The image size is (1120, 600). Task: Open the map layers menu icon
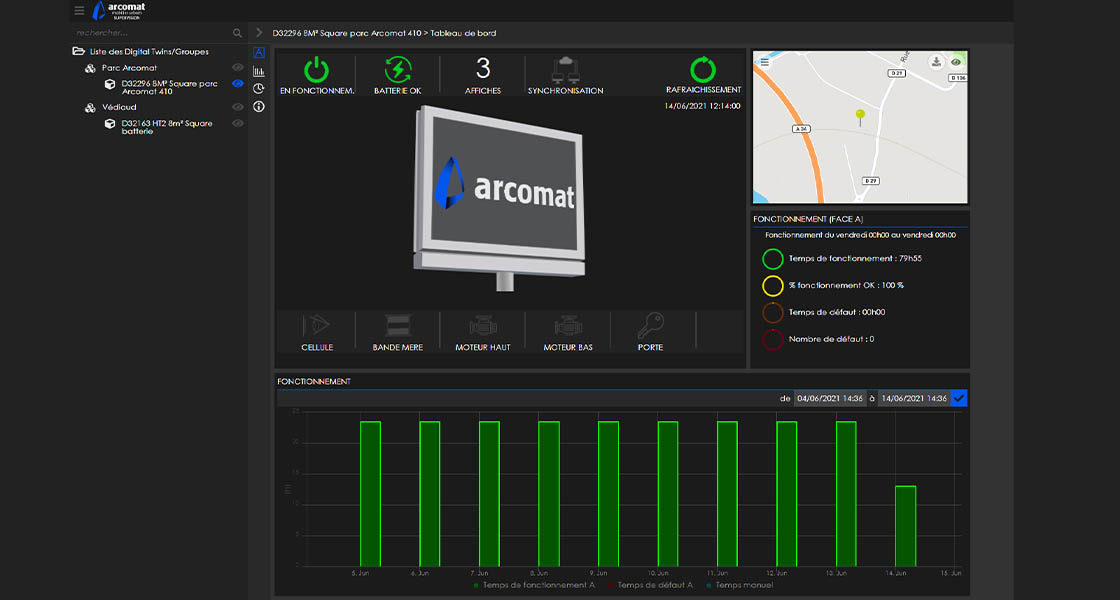click(764, 62)
